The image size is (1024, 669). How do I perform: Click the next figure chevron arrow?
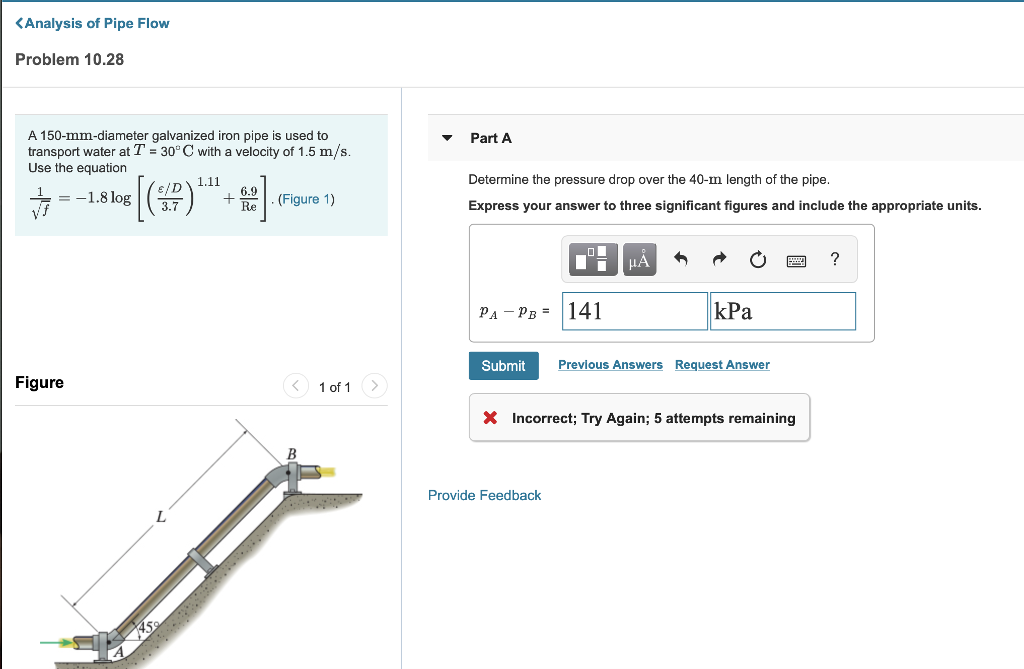(x=374, y=385)
